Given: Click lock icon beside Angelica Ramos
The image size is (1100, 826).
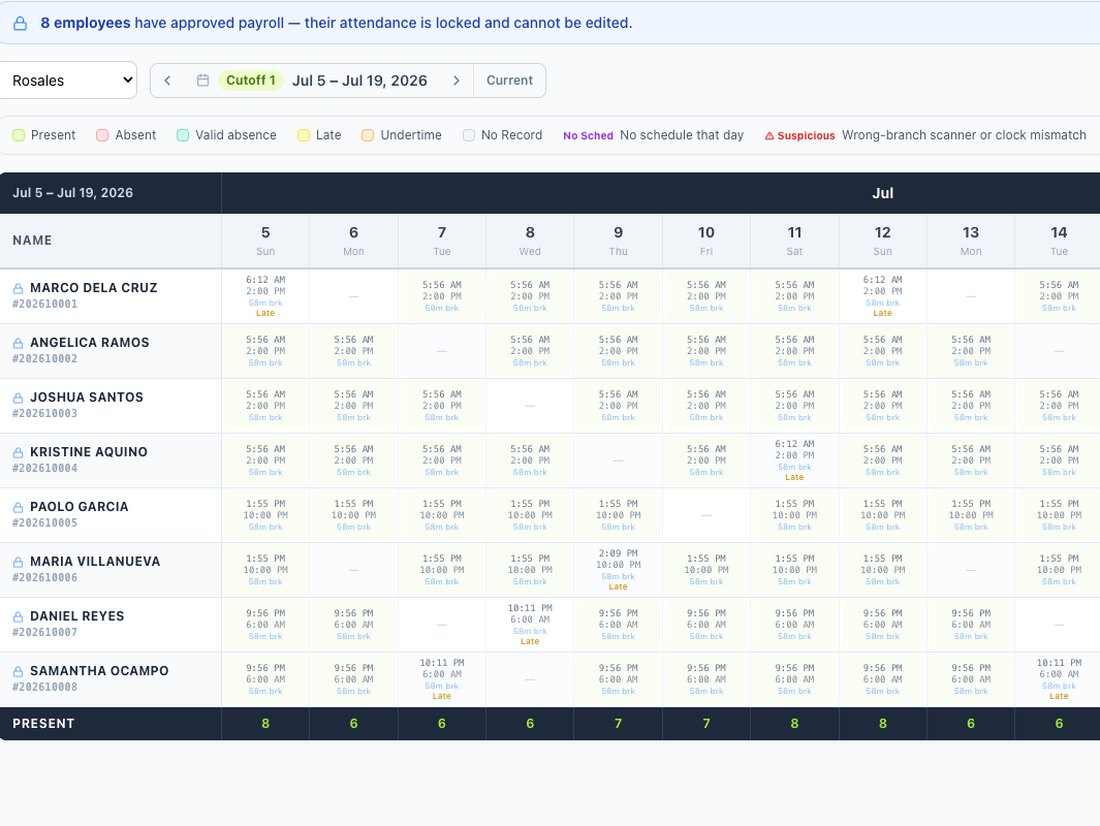Looking at the screenshot, I should click(x=18, y=343).
